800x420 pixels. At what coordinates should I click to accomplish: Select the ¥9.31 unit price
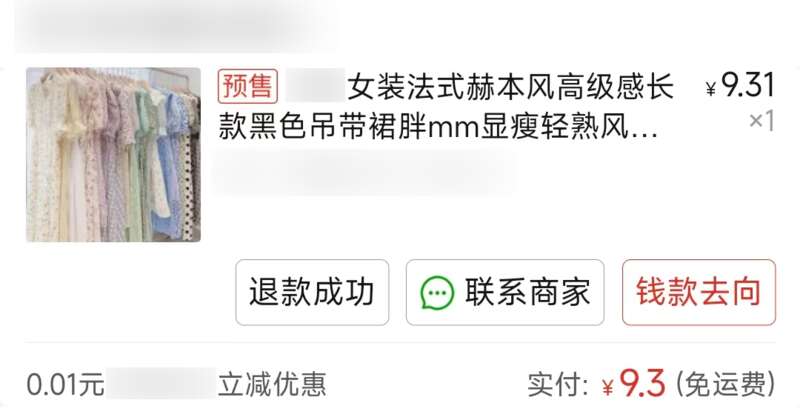(740, 85)
